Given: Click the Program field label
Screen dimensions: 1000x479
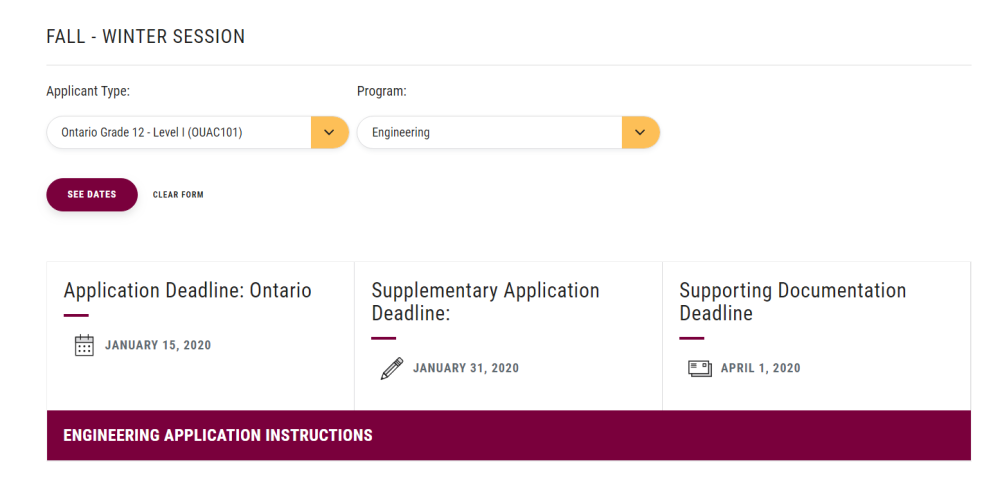Looking at the screenshot, I should tap(382, 92).
